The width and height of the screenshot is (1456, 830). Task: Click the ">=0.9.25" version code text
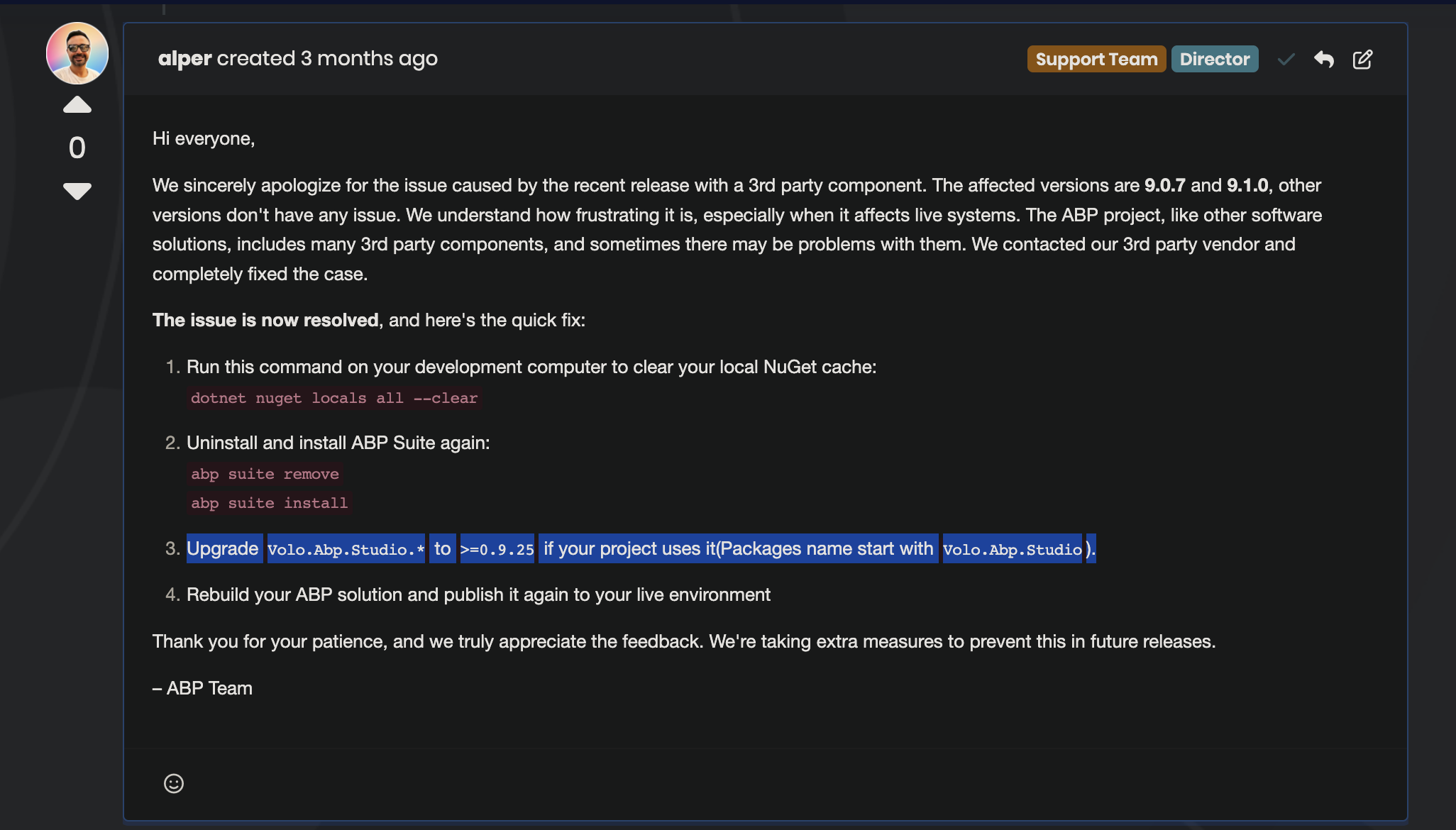coord(497,549)
